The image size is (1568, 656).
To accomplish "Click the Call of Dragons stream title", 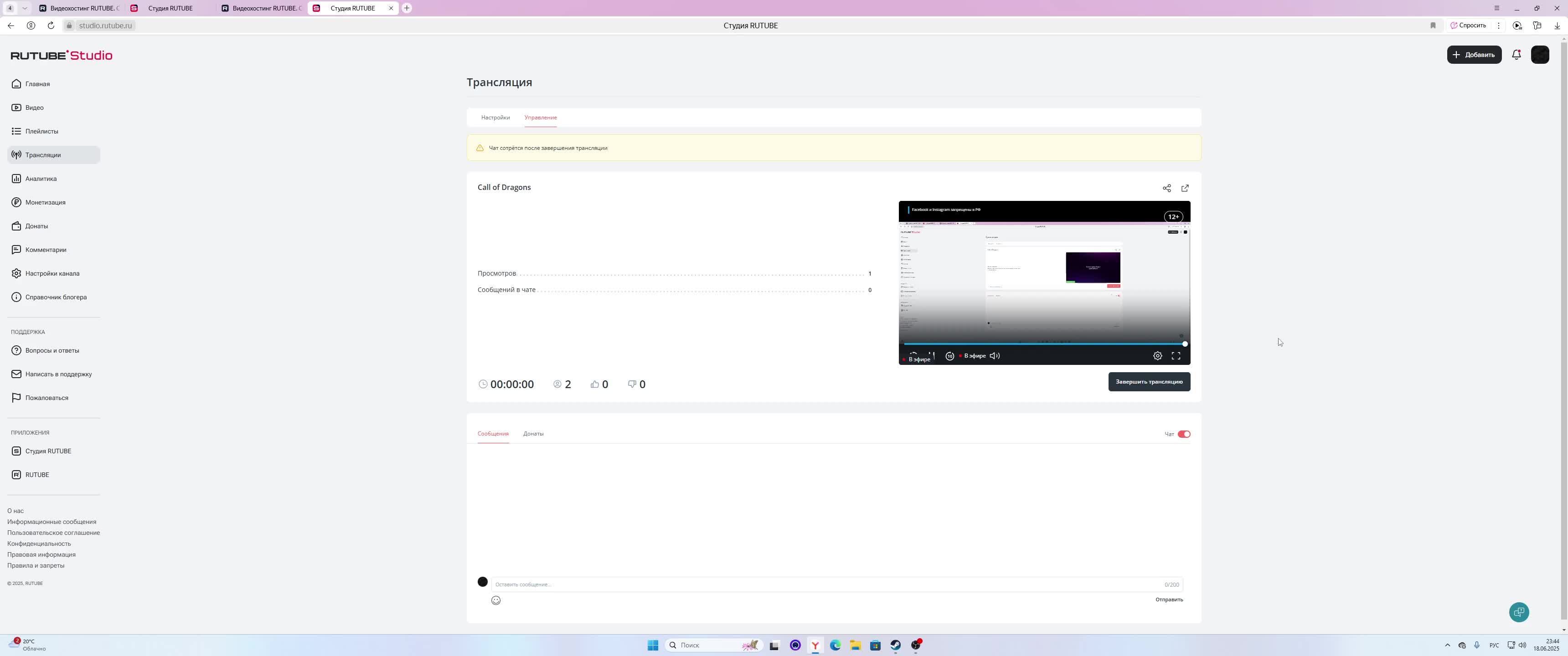I will point(504,187).
